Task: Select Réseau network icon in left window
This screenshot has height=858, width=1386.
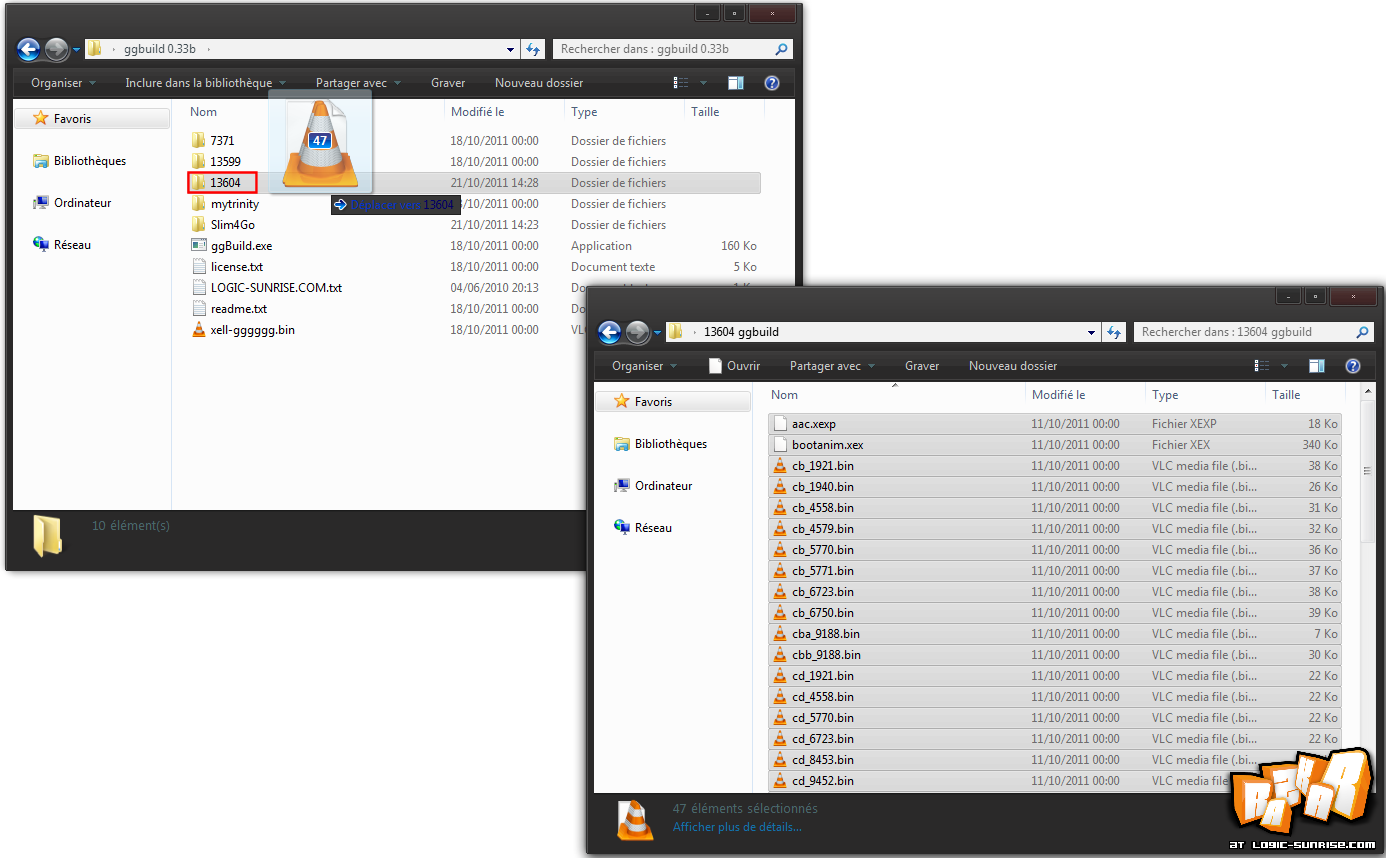Action: tap(41, 245)
